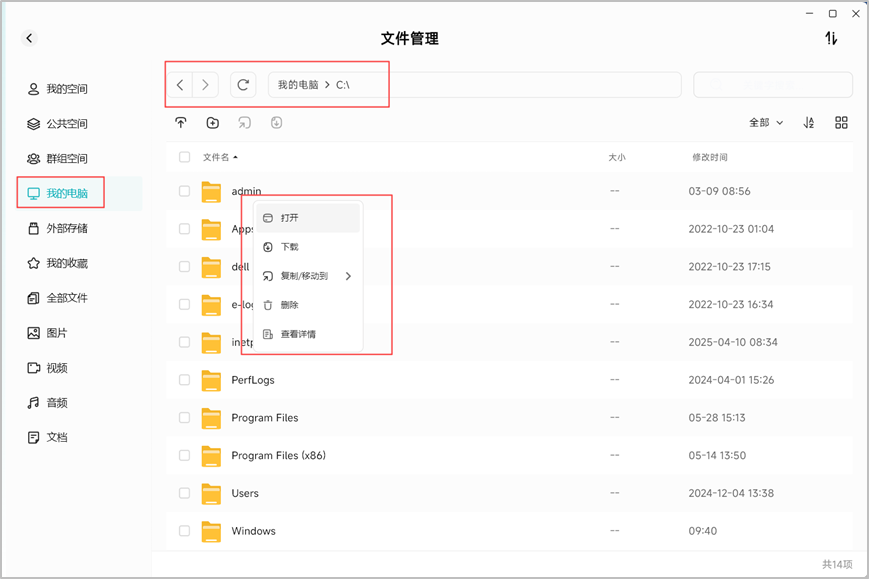The height and width of the screenshot is (579, 869).
Task: Open the transfer list icon at top right
Action: point(830,38)
